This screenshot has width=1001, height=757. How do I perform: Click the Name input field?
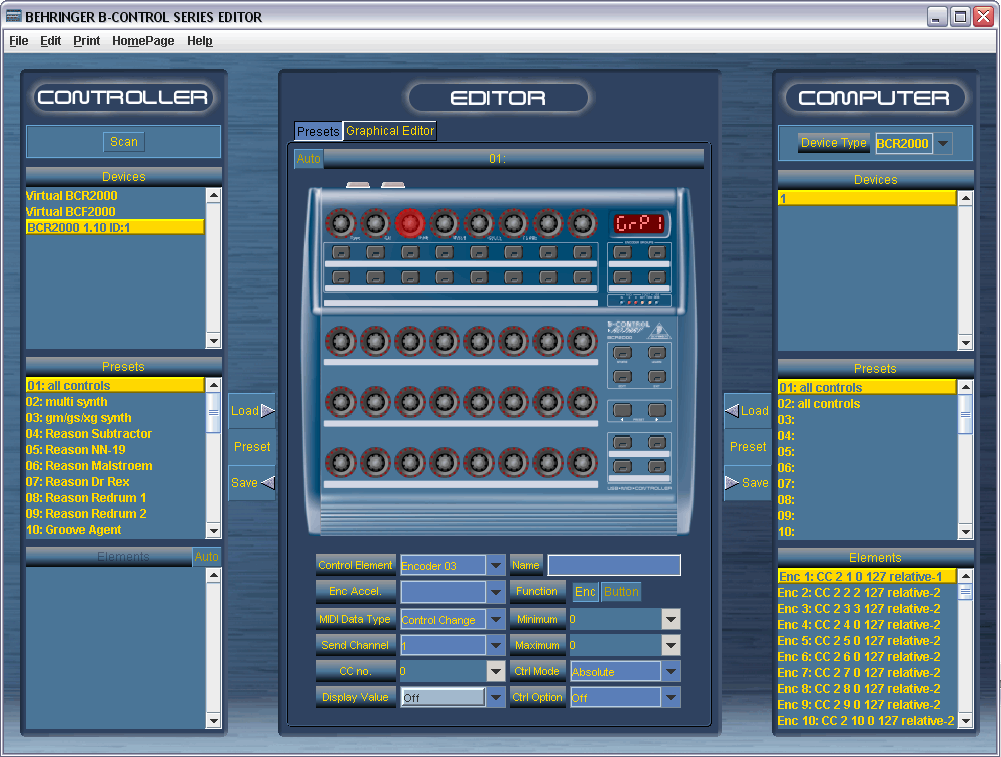[x=613, y=566]
